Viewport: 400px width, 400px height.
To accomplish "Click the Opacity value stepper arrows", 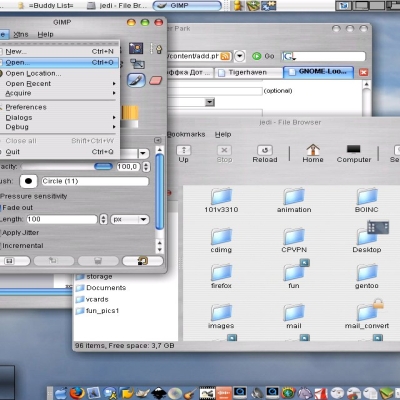I will pos(146,166).
